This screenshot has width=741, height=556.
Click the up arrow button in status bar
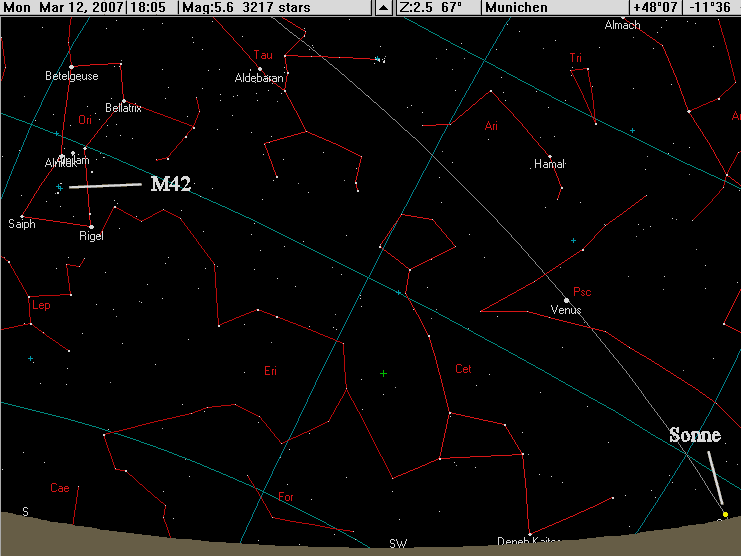(384, 8)
